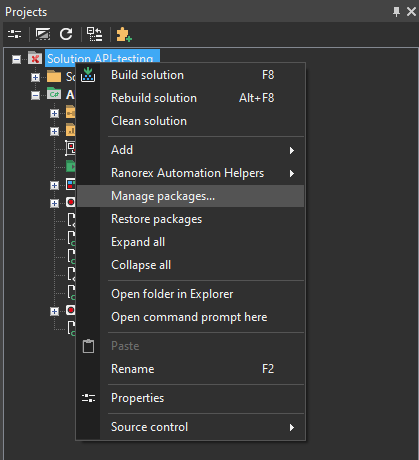Click the collapse tree view toolbar icon
This screenshot has width=419, height=460.
(x=95, y=34)
